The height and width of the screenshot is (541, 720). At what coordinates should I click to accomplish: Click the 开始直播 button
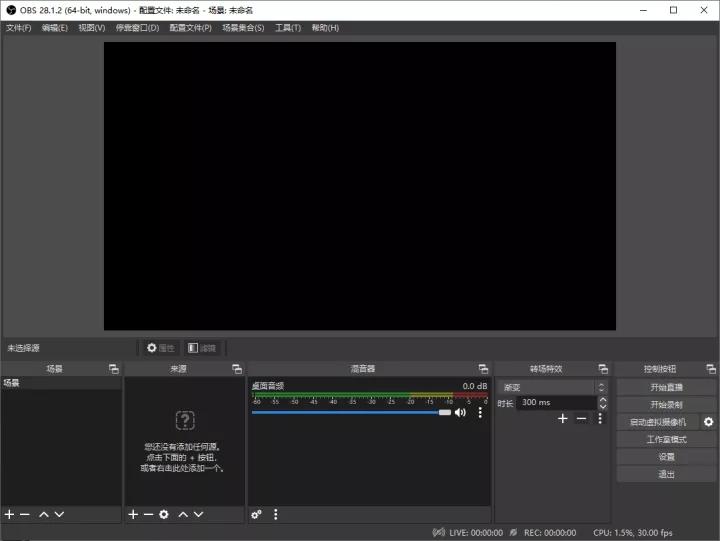pyautogui.click(x=665, y=387)
